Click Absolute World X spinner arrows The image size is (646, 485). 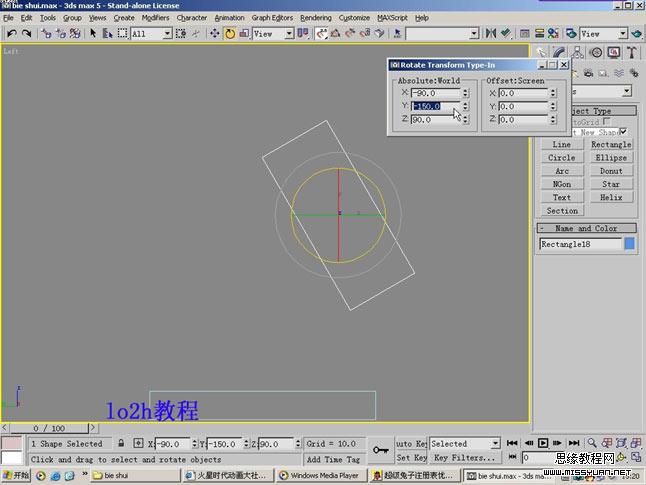pos(466,93)
